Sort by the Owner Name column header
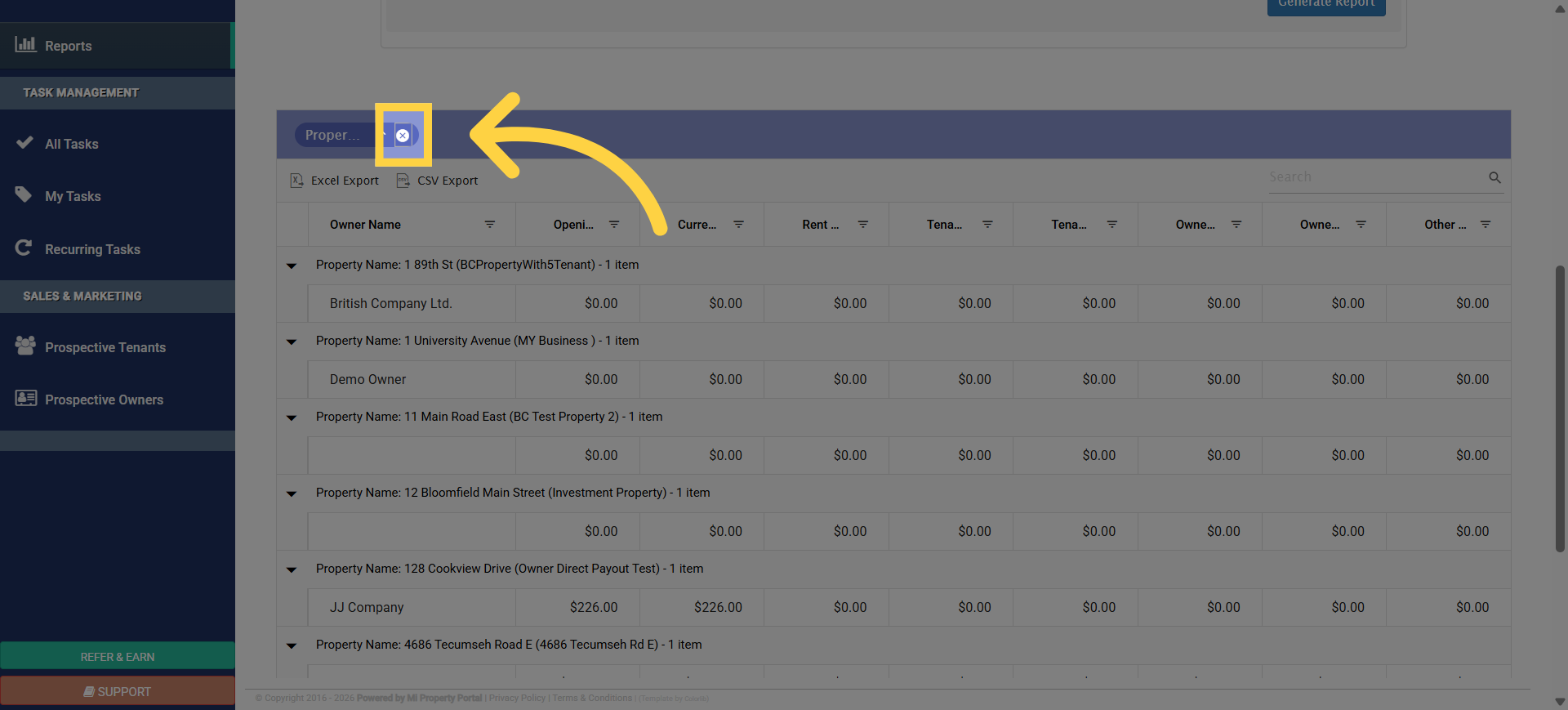The height and width of the screenshot is (710, 1568). click(365, 225)
